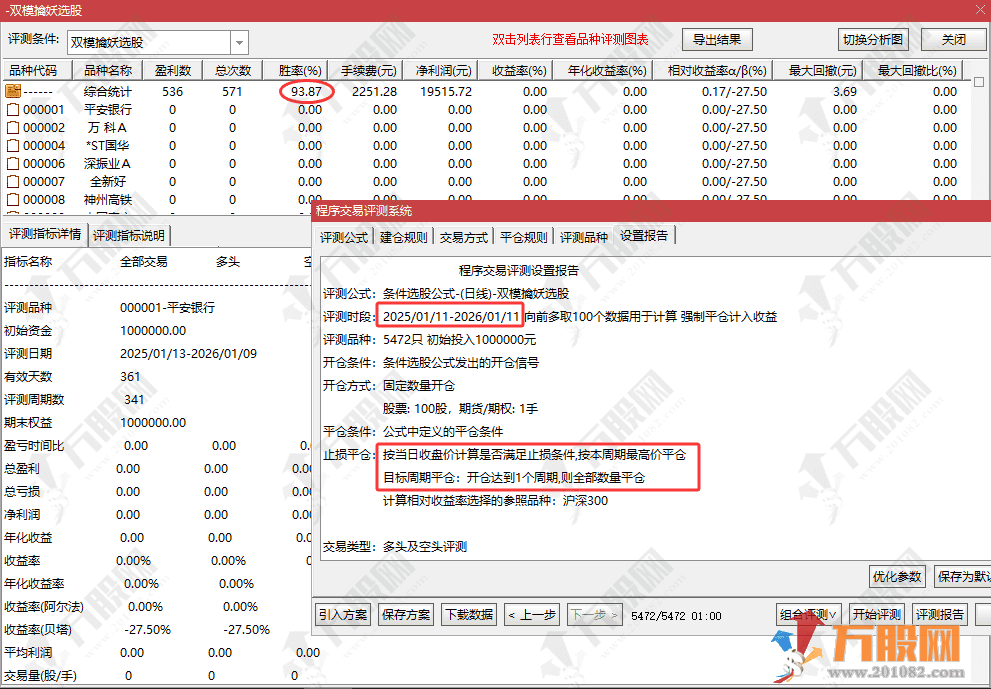Open the 评测条件 dropdown list

[238, 42]
